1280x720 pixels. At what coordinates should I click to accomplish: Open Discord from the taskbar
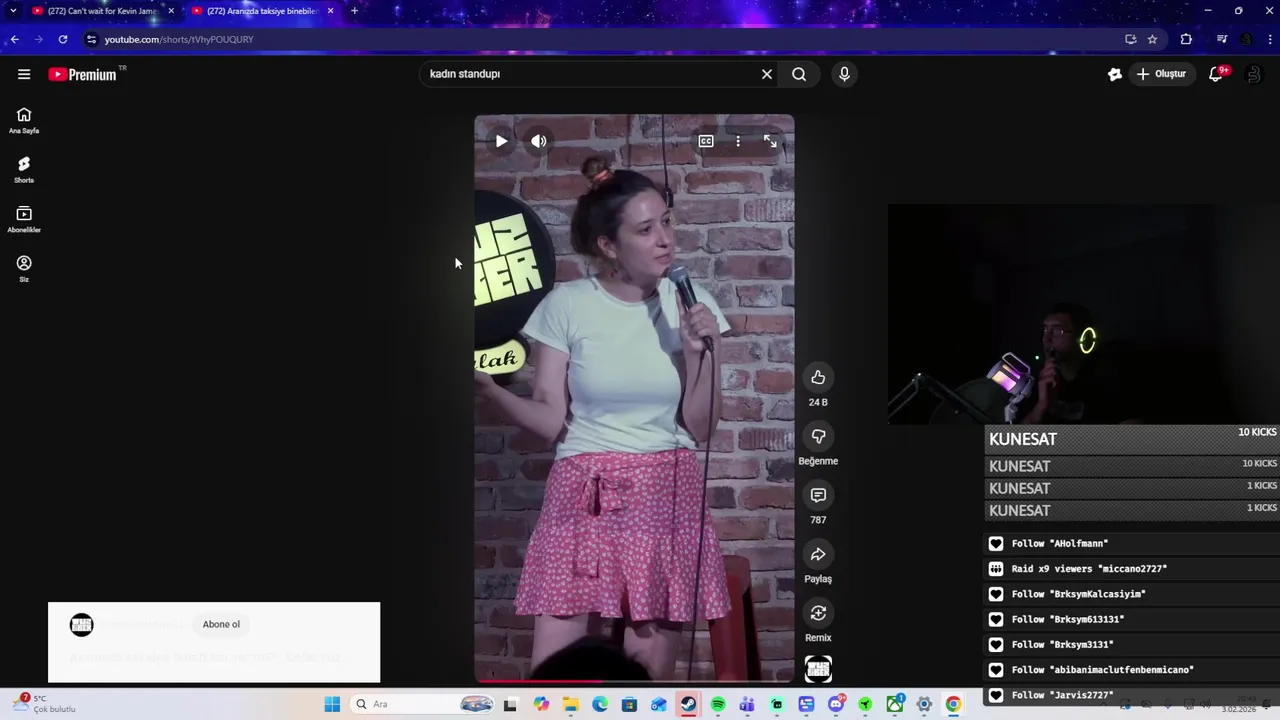point(836,704)
